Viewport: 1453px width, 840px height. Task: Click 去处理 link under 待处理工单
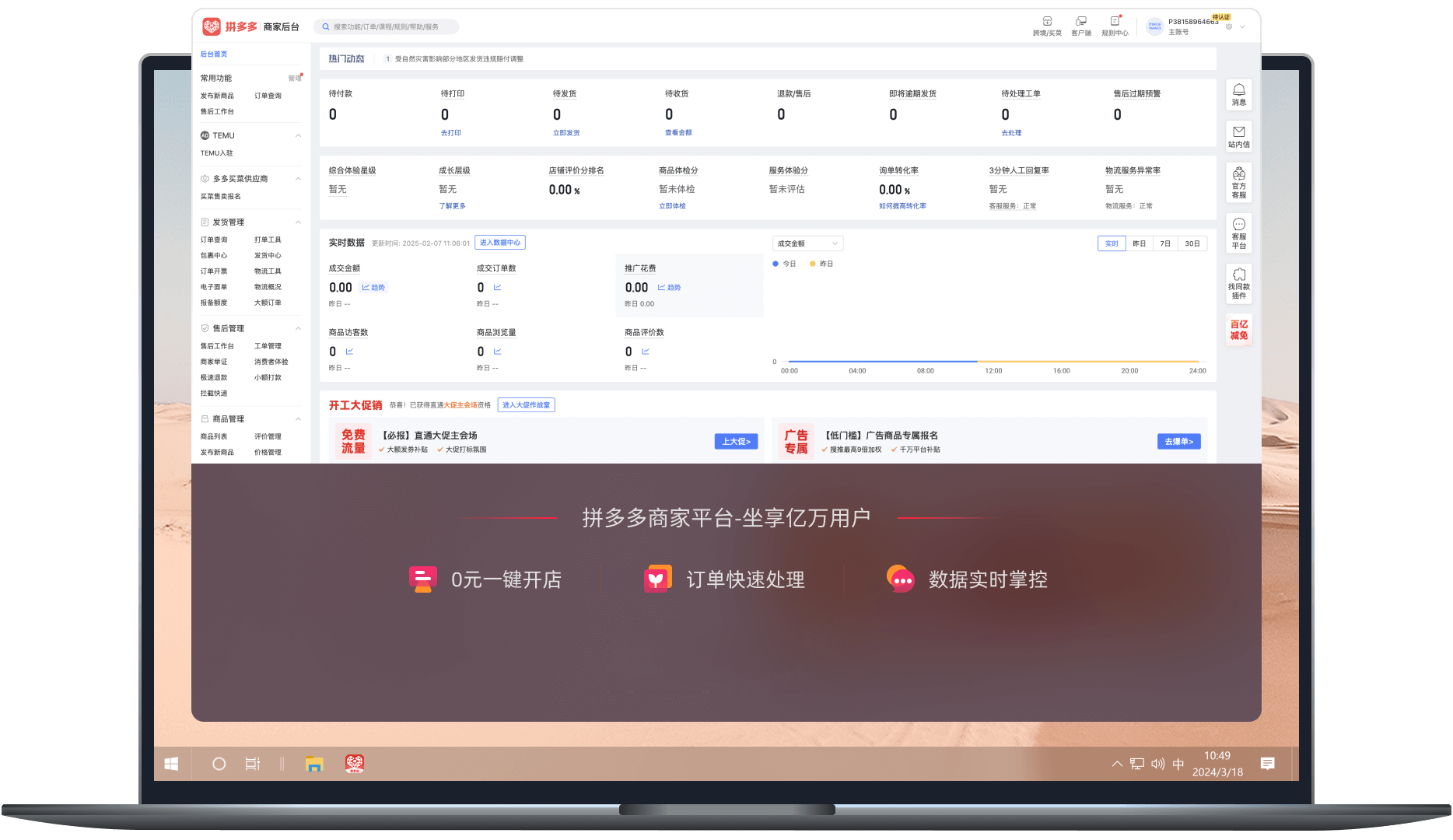point(1011,133)
